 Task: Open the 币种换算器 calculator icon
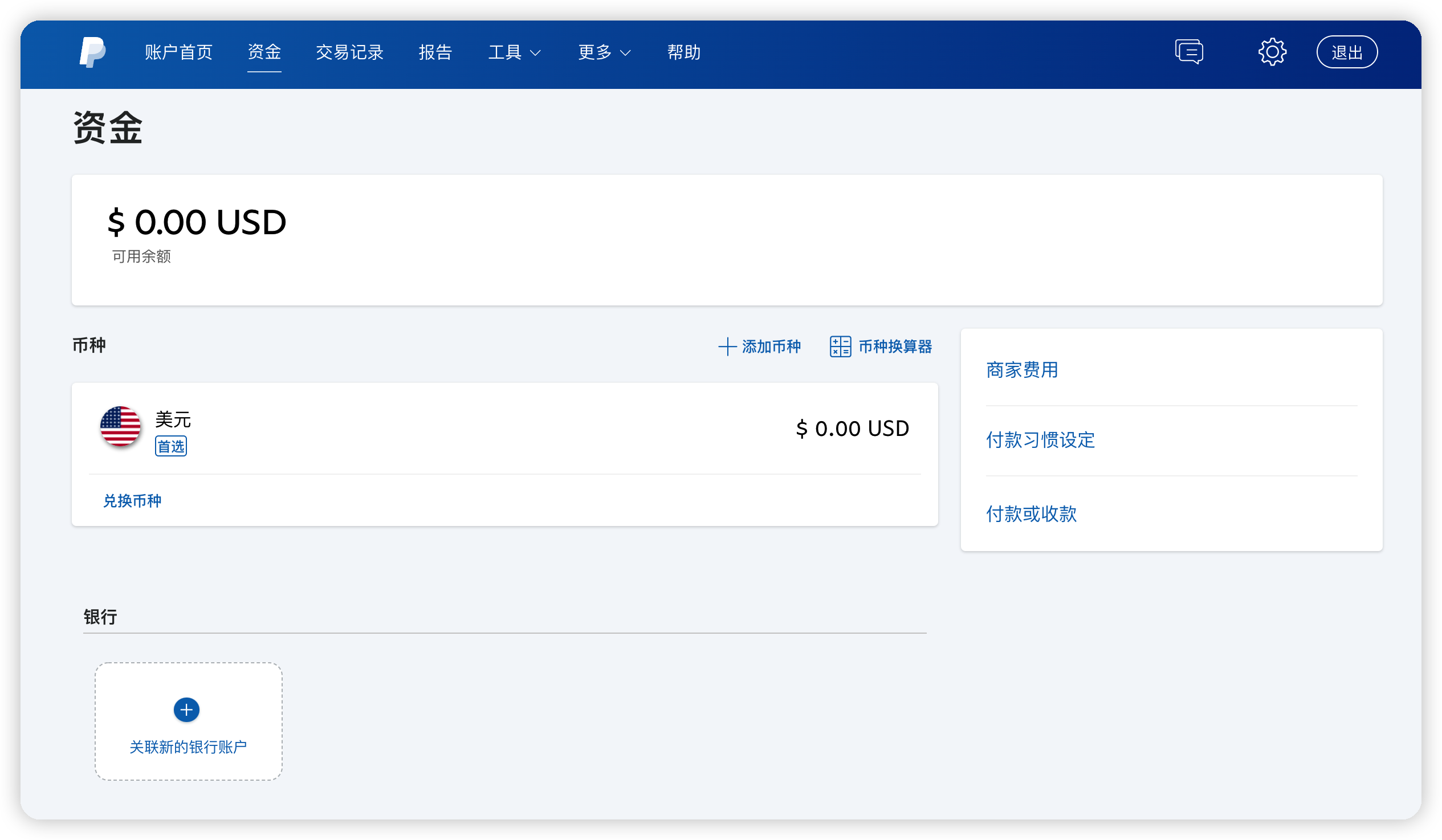(840, 346)
